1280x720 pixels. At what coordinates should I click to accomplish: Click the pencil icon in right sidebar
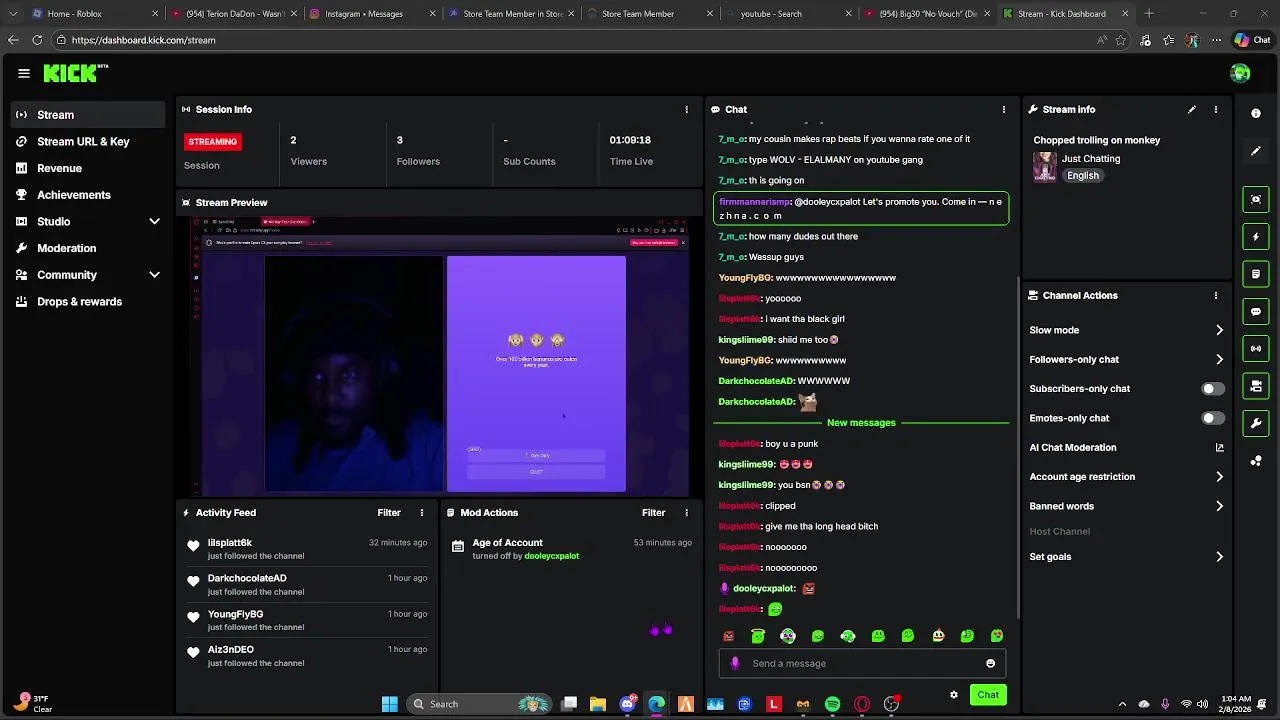(x=1256, y=151)
